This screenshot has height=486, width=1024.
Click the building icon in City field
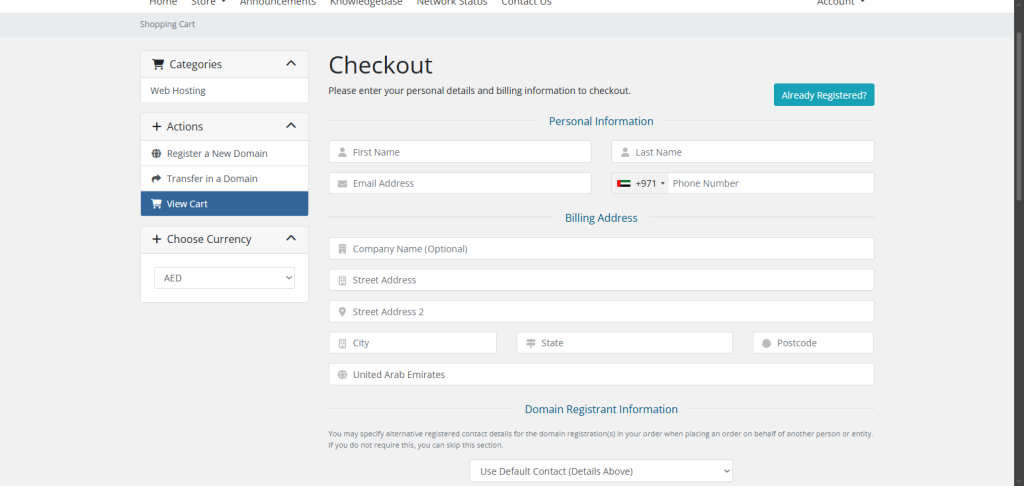(342, 343)
